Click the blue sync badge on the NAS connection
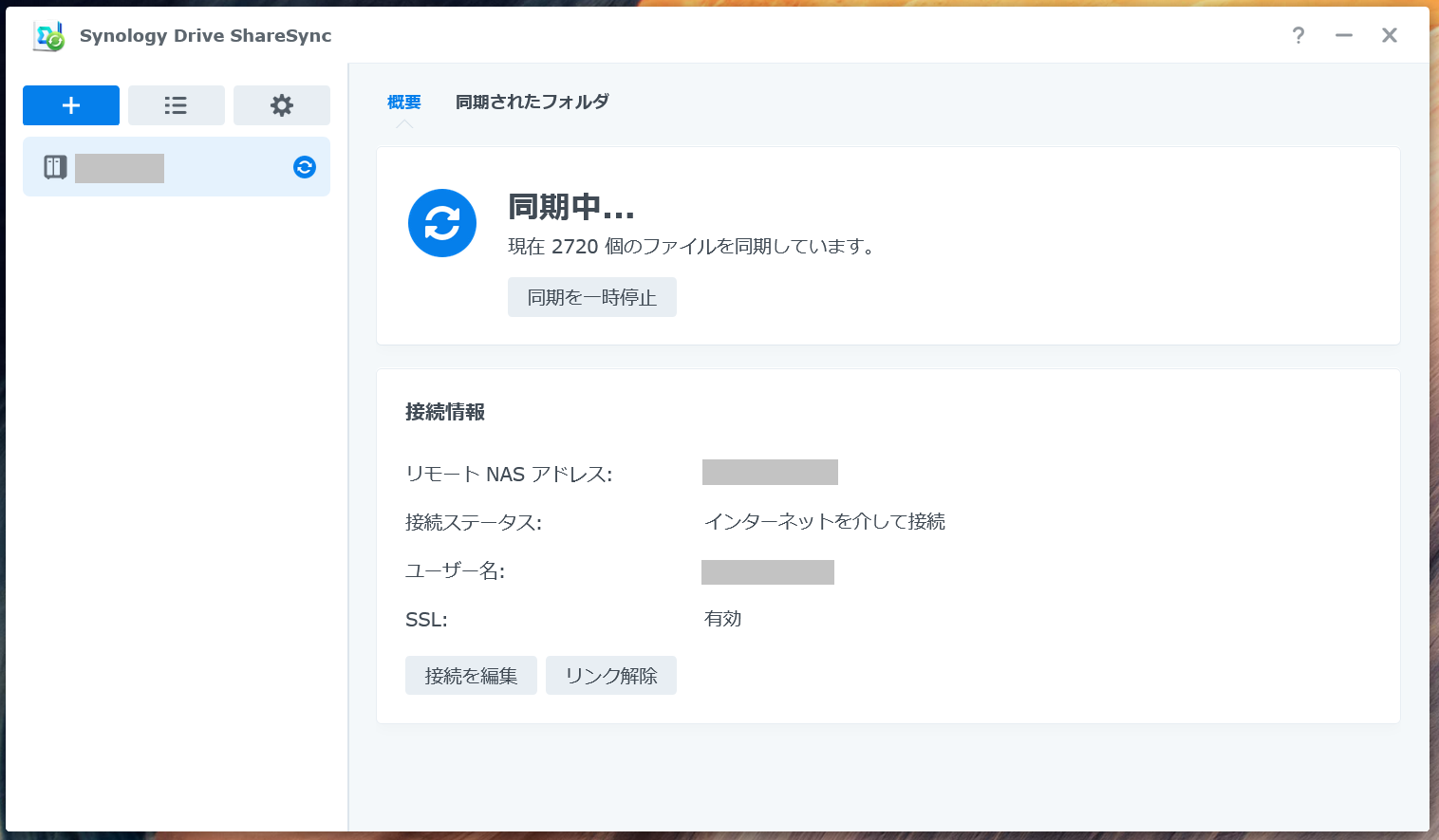1439x840 pixels. pos(304,167)
